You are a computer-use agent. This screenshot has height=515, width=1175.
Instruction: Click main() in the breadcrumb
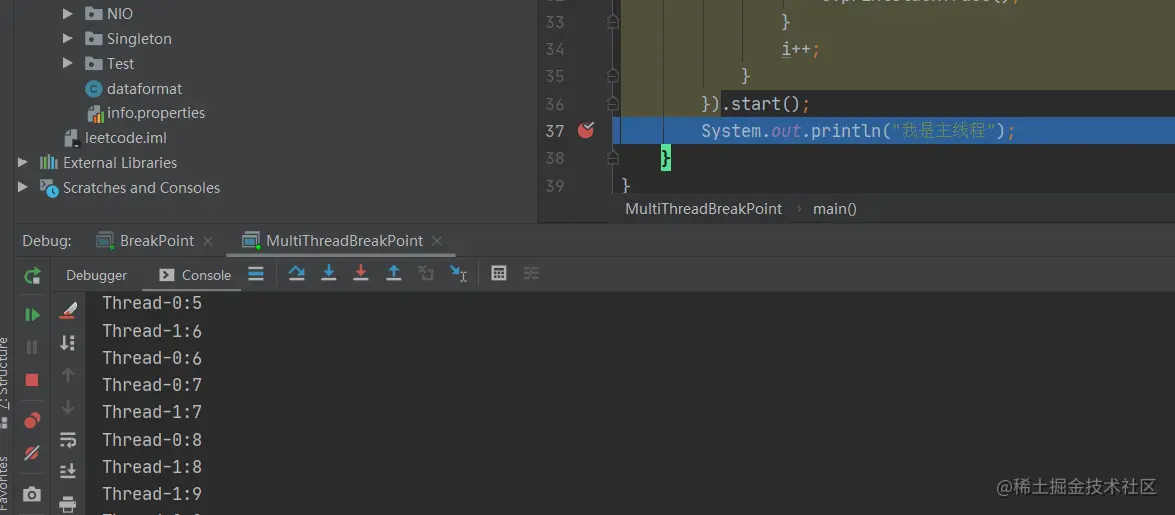pyautogui.click(x=835, y=209)
